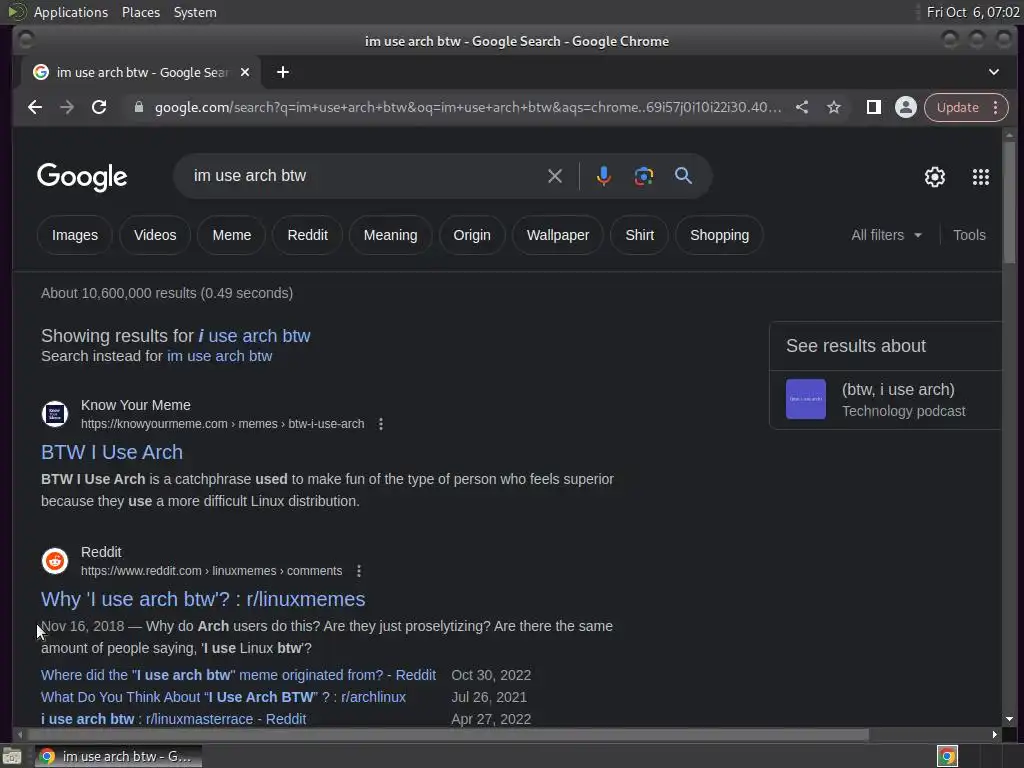The image size is (1024, 768).
Task: Open Chrome's three-dot menu next to Update
Action: click(x=995, y=107)
